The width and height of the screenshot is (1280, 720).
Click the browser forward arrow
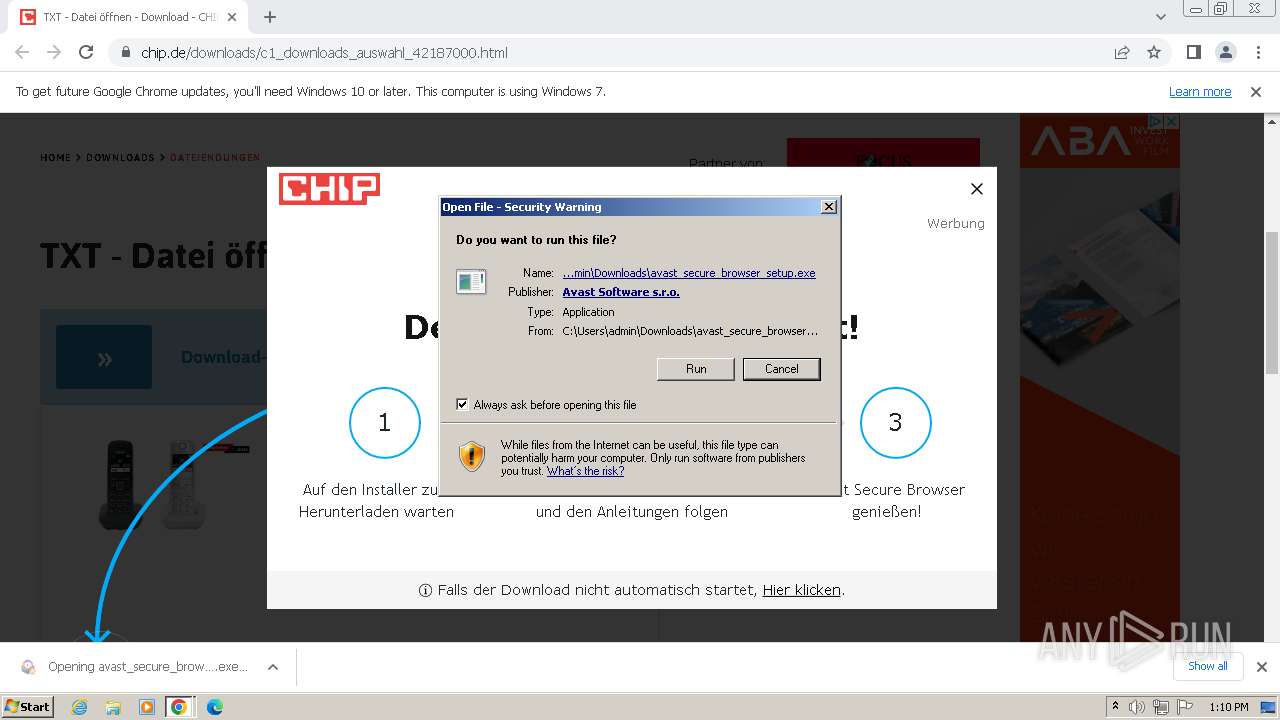(54, 52)
